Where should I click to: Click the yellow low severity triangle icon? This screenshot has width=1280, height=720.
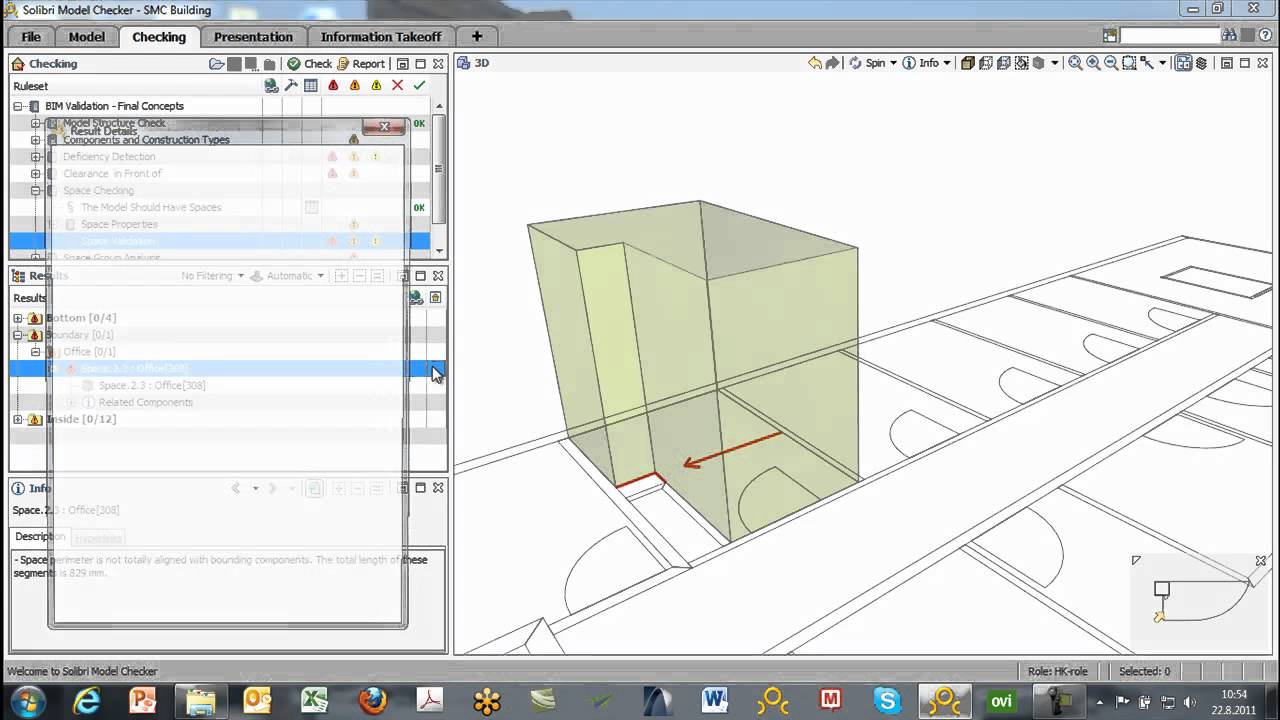pos(376,86)
